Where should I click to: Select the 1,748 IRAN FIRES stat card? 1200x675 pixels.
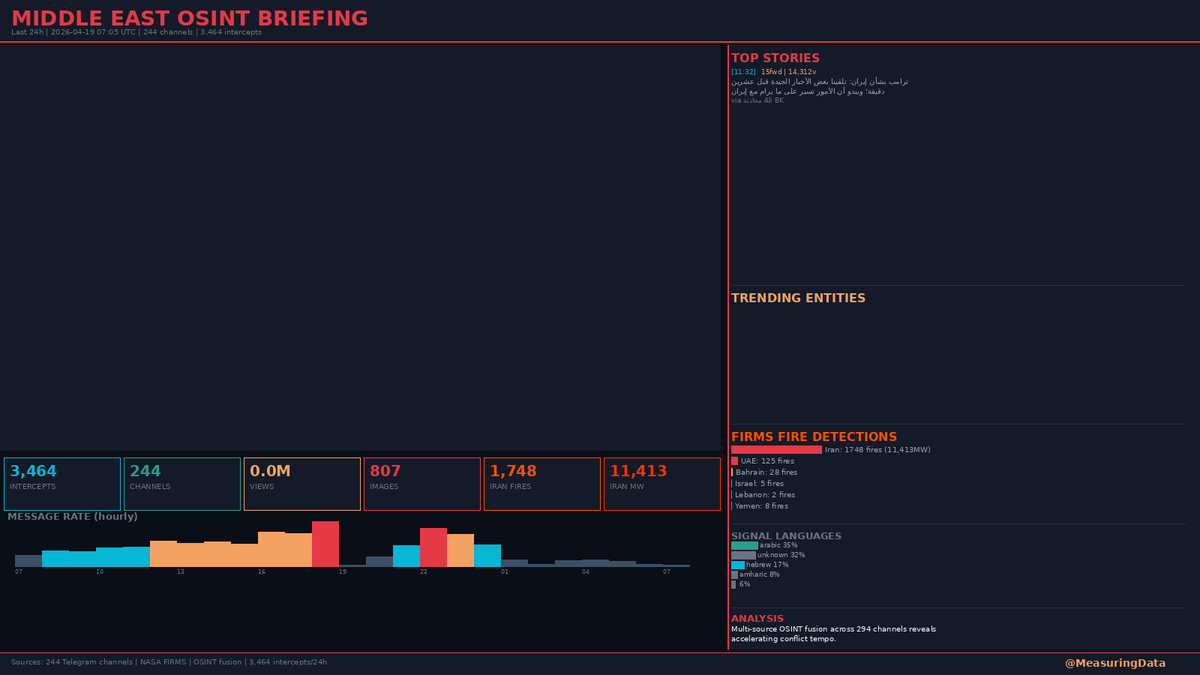(542, 484)
